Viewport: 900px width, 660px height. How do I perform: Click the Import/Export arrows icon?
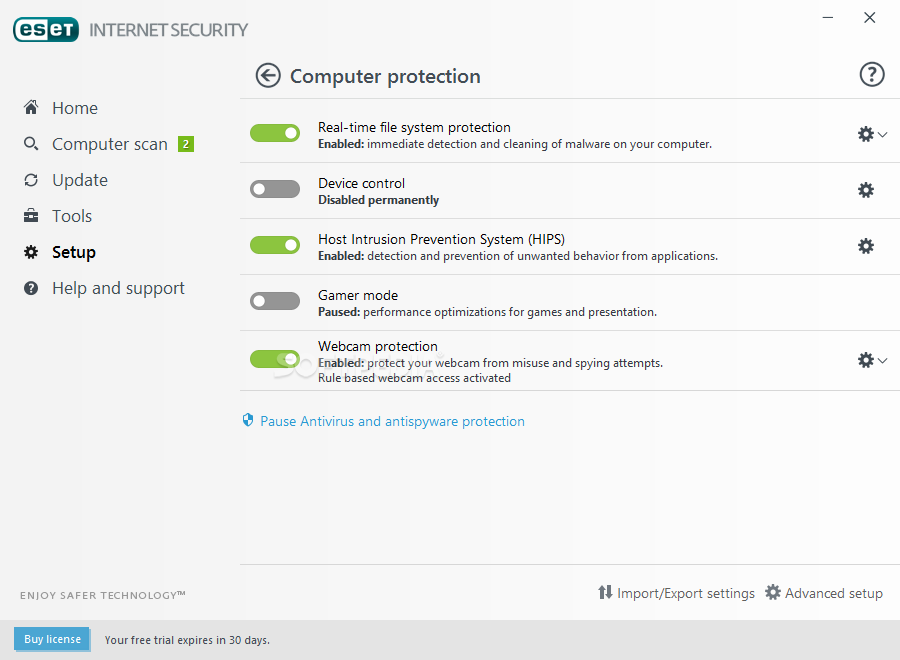coord(605,592)
